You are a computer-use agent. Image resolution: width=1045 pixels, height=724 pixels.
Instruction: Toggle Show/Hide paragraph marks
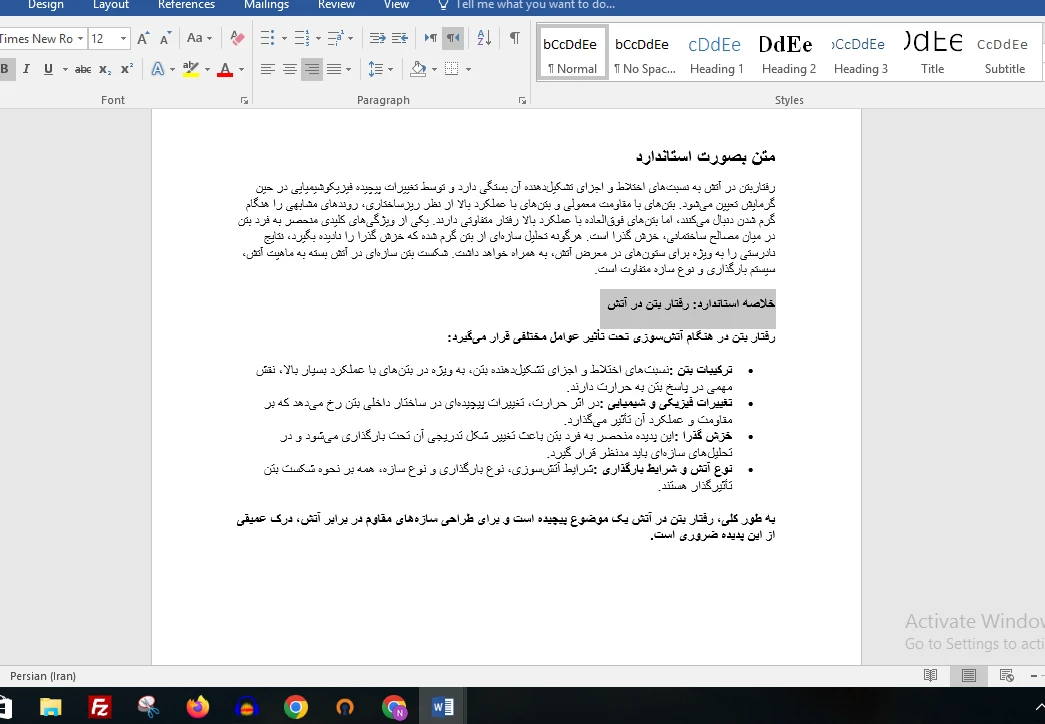(x=515, y=38)
